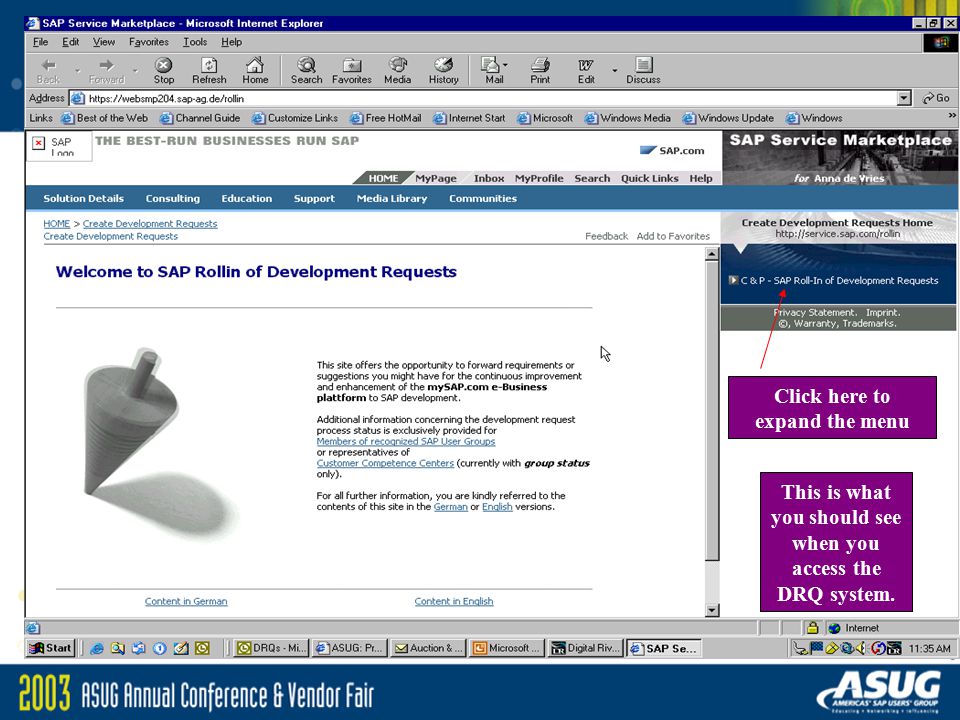The image size is (960, 720).
Task: Open the Windows Update links-bar shortcut
Action: (x=728, y=118)
